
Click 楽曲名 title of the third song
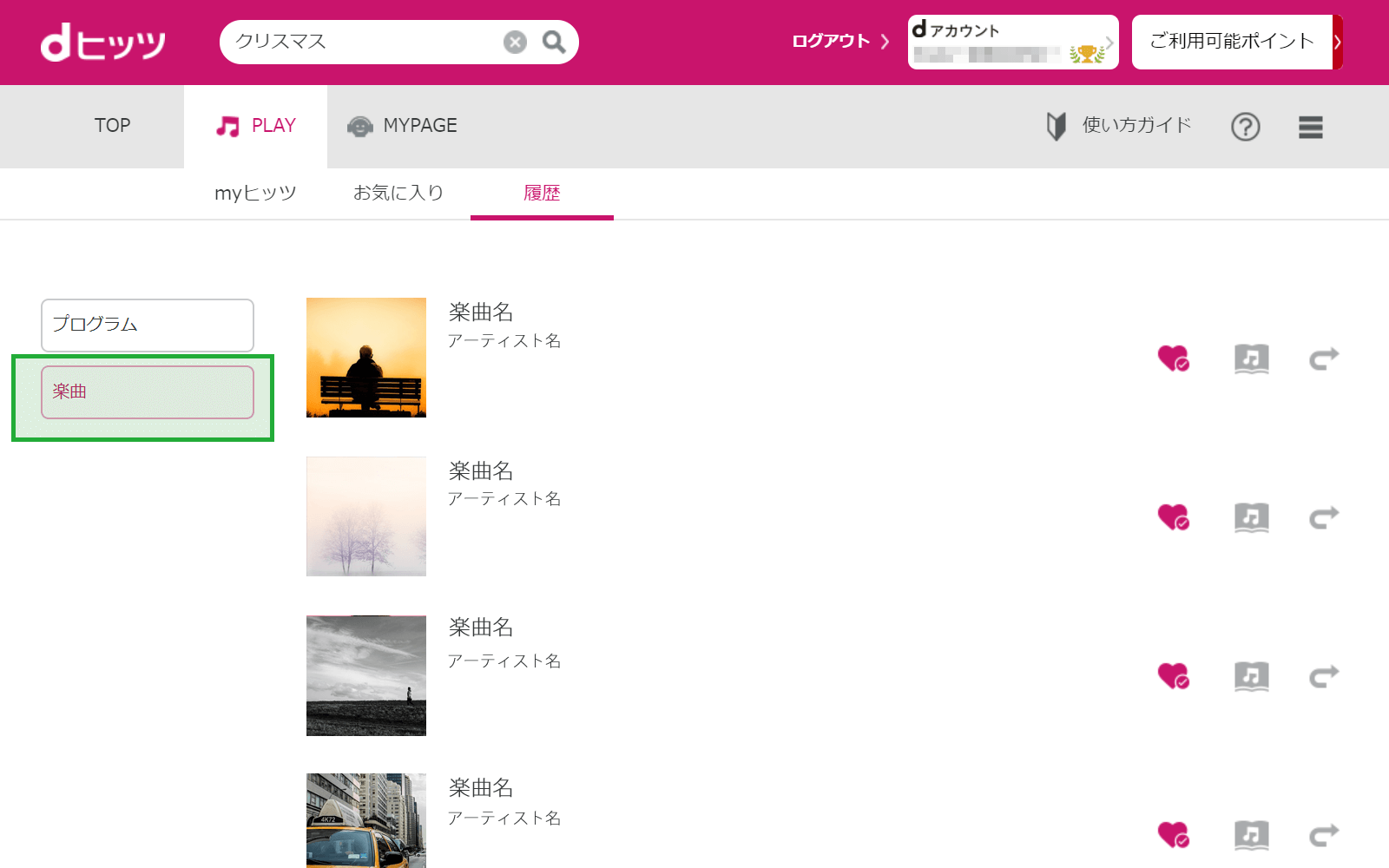pyautogui.click(x=481, y=627)
